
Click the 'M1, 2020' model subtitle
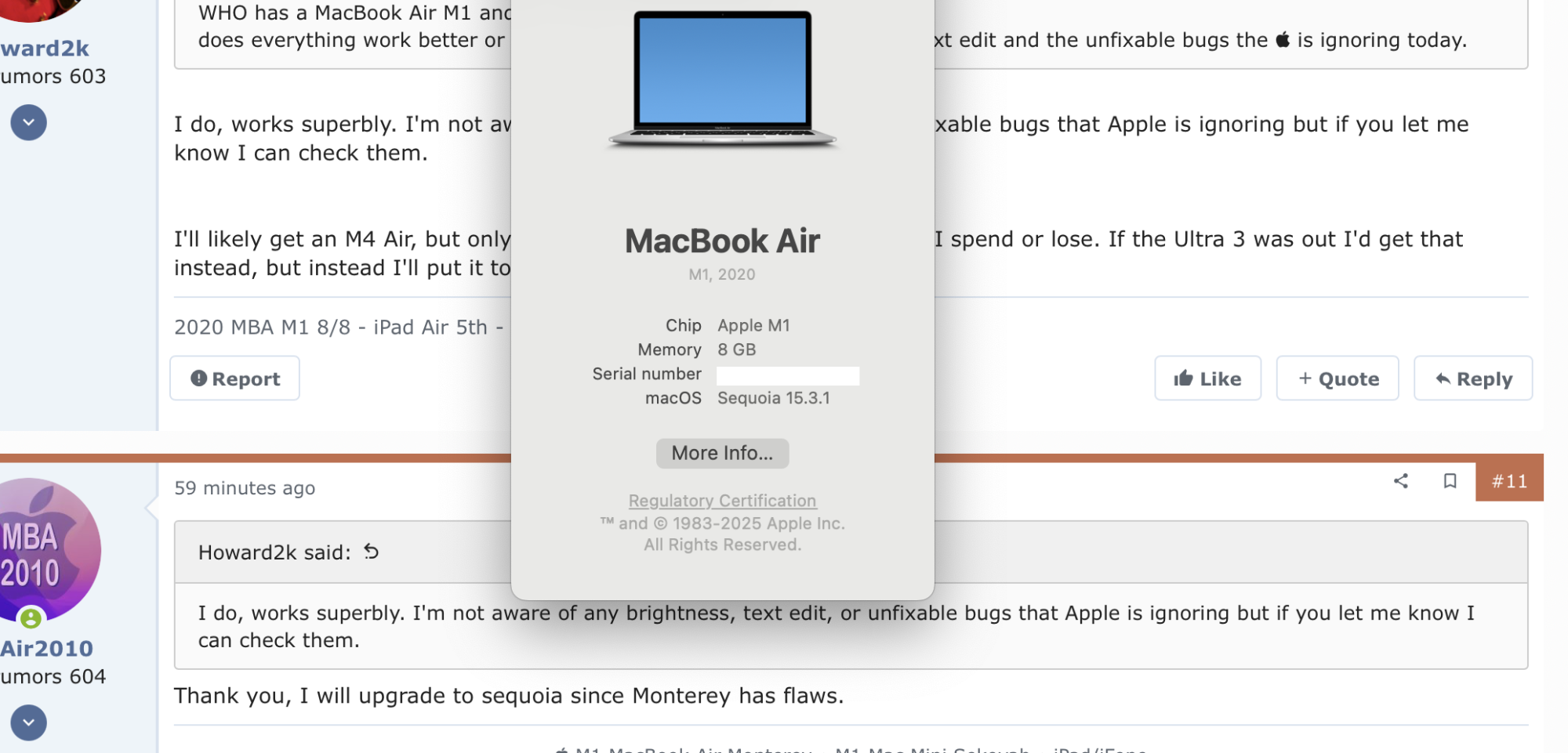pos(722,274)
